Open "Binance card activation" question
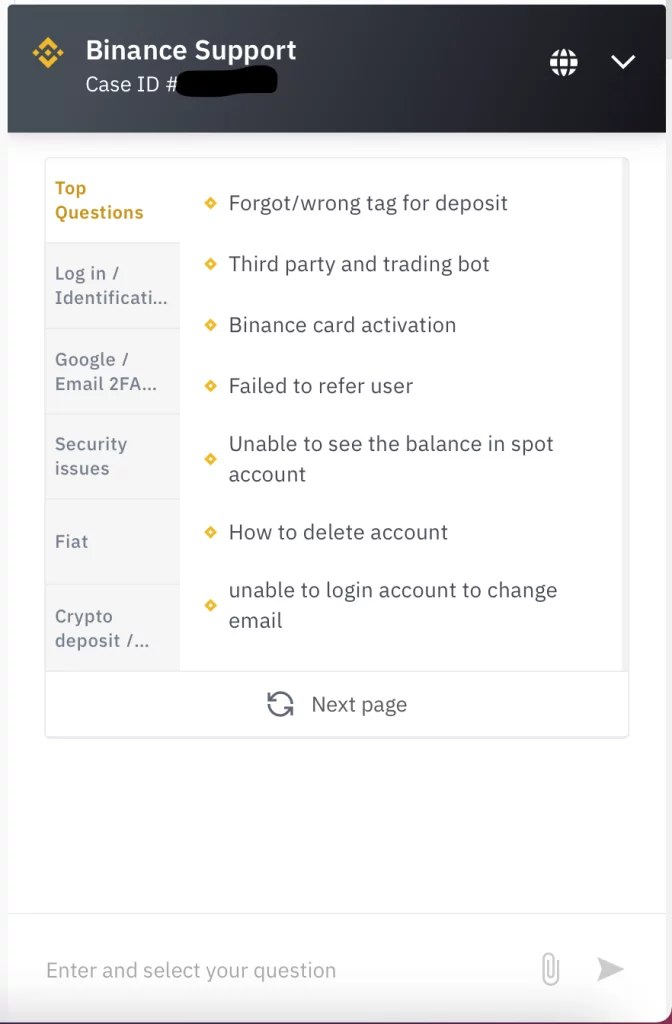672x1024 pixels. [x=342, y=325]
